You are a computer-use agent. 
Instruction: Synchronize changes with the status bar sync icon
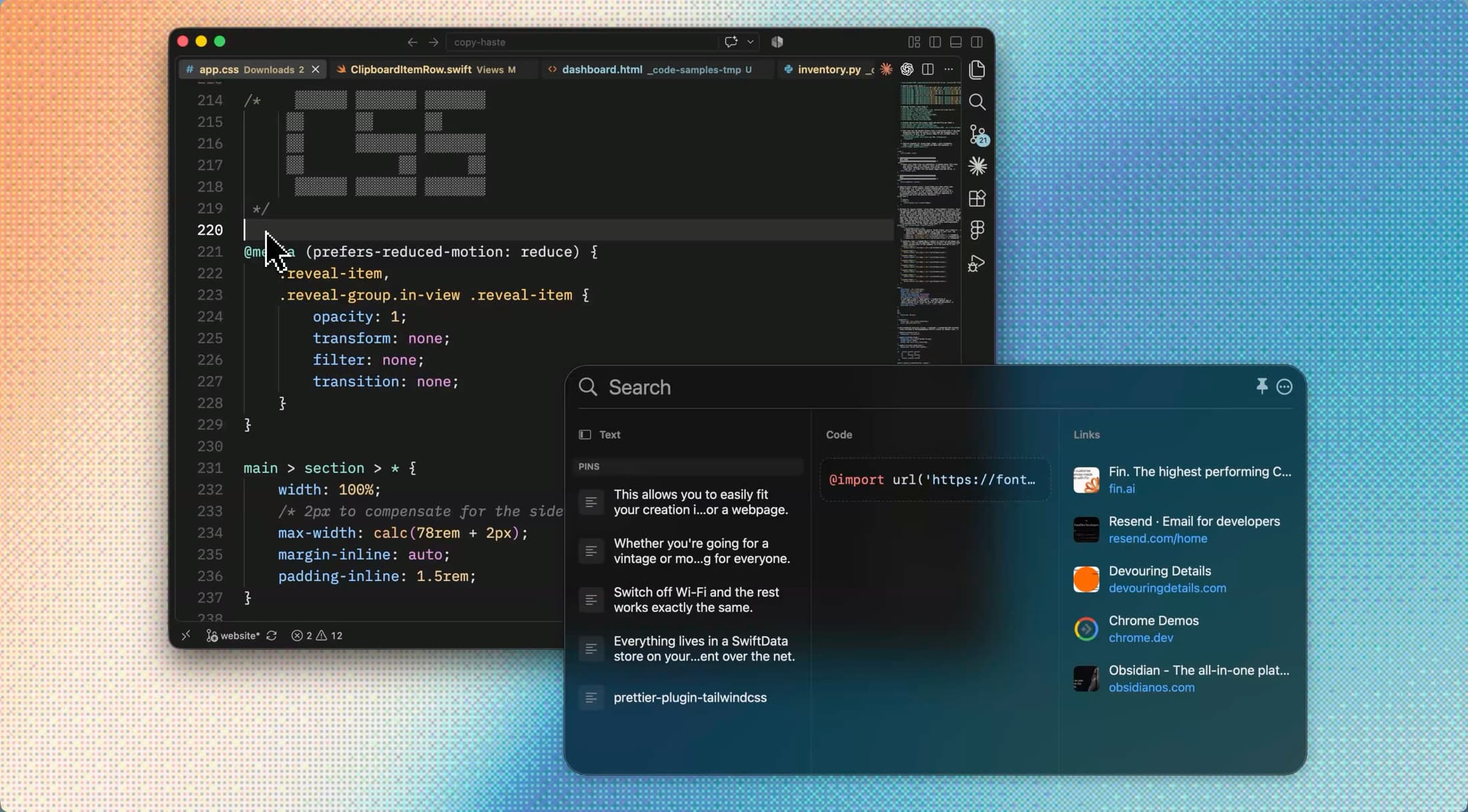point(272,635)
